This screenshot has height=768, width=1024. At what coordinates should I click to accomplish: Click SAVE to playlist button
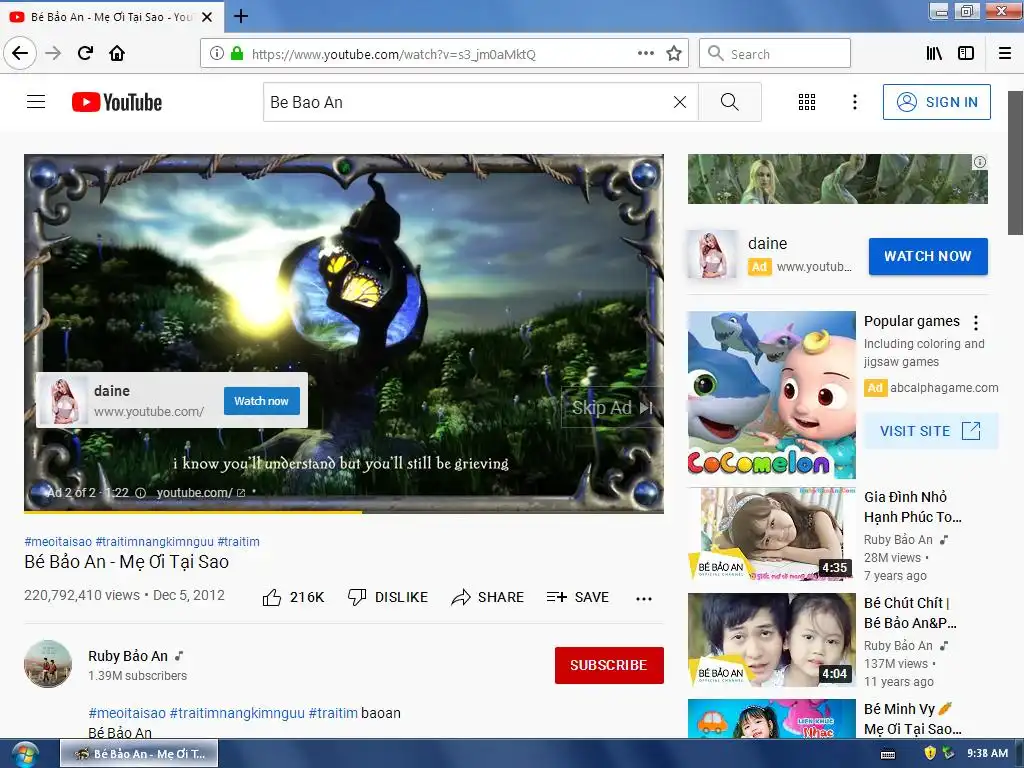coord(577,597)
